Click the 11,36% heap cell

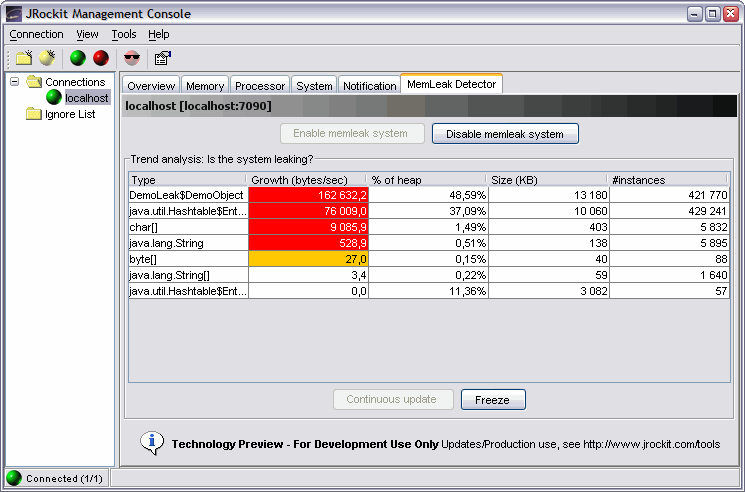point(429,291)
